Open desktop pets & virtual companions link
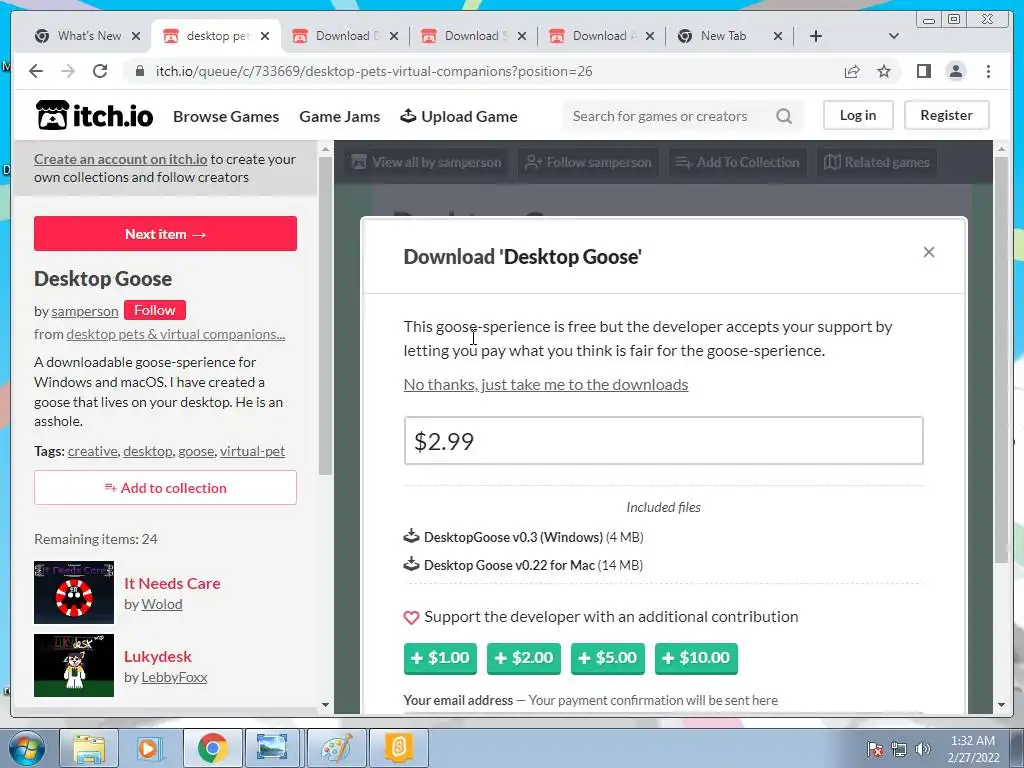Image resolution: width=1024 pixels, height=768 pixels. click(176, 334)
